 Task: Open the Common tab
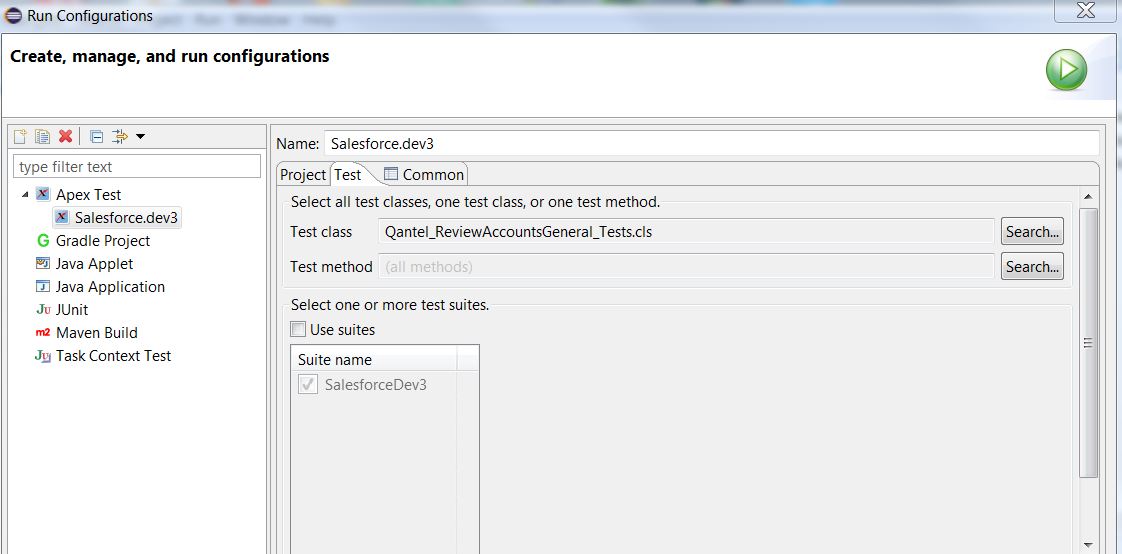[424, 175]
